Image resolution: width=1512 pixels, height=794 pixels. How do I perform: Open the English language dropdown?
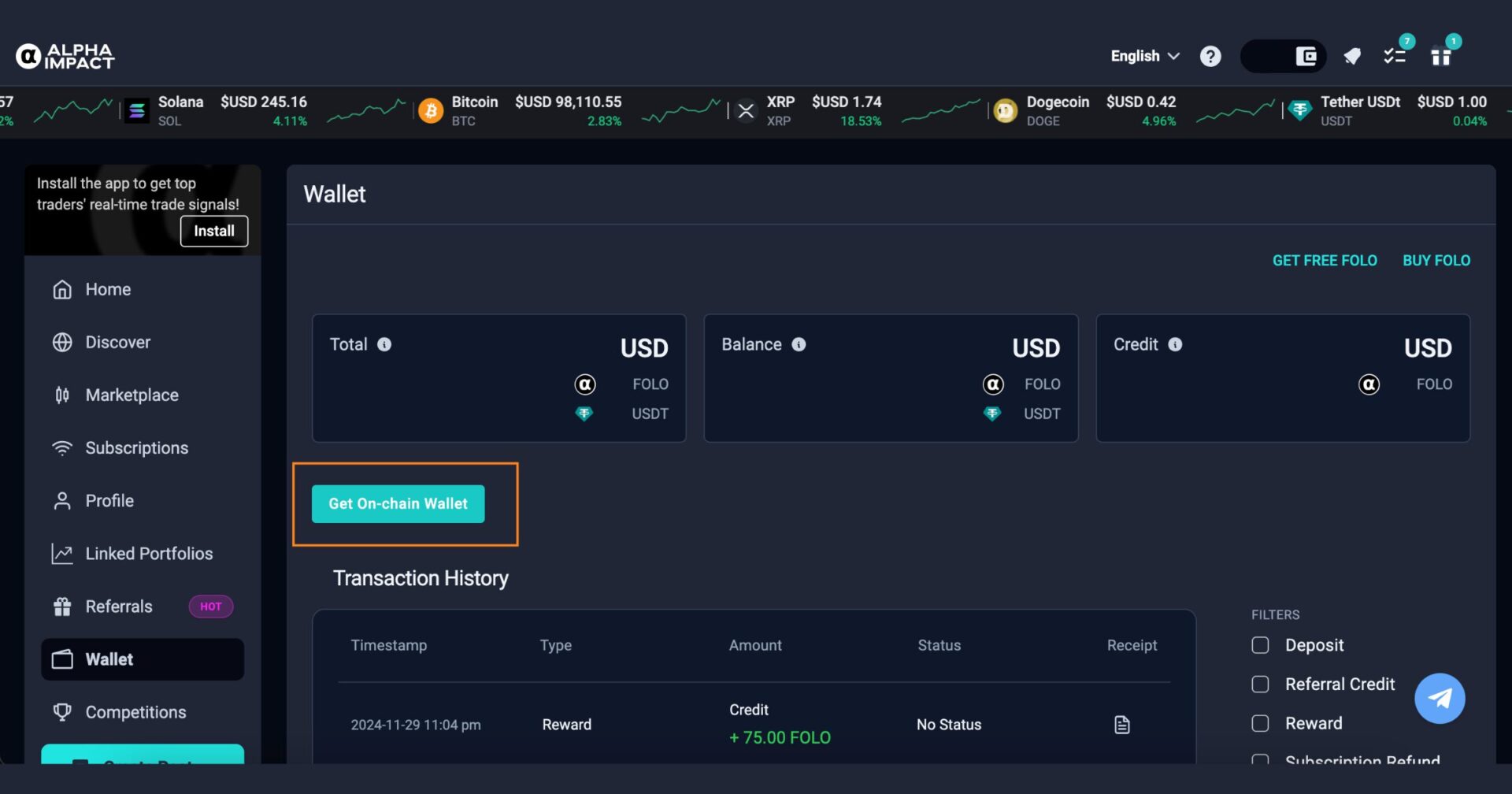click(1145, 56)
